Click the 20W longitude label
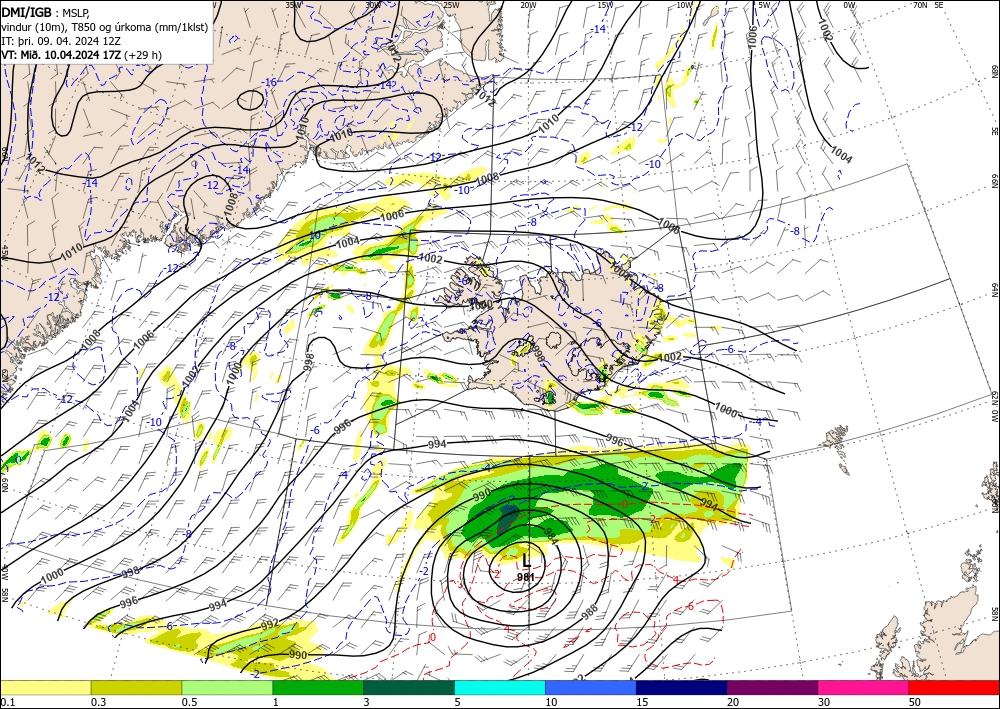 pyautogui.click(x=528, y=5)
